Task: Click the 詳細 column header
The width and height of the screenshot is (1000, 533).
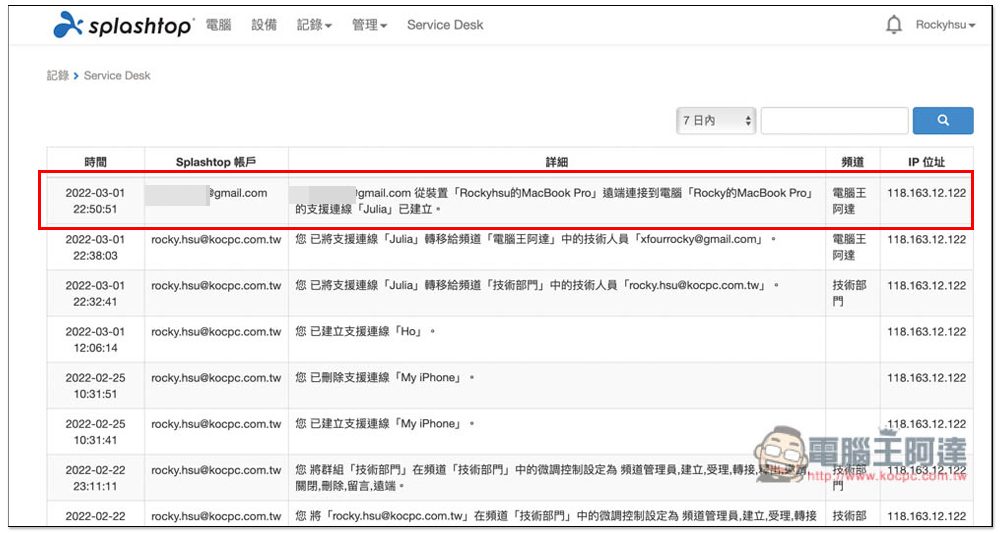Action: coord(557,161)
